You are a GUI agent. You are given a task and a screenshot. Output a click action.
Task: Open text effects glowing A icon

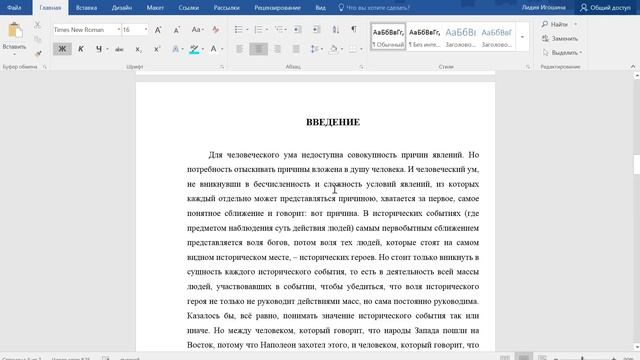point(176,49)
